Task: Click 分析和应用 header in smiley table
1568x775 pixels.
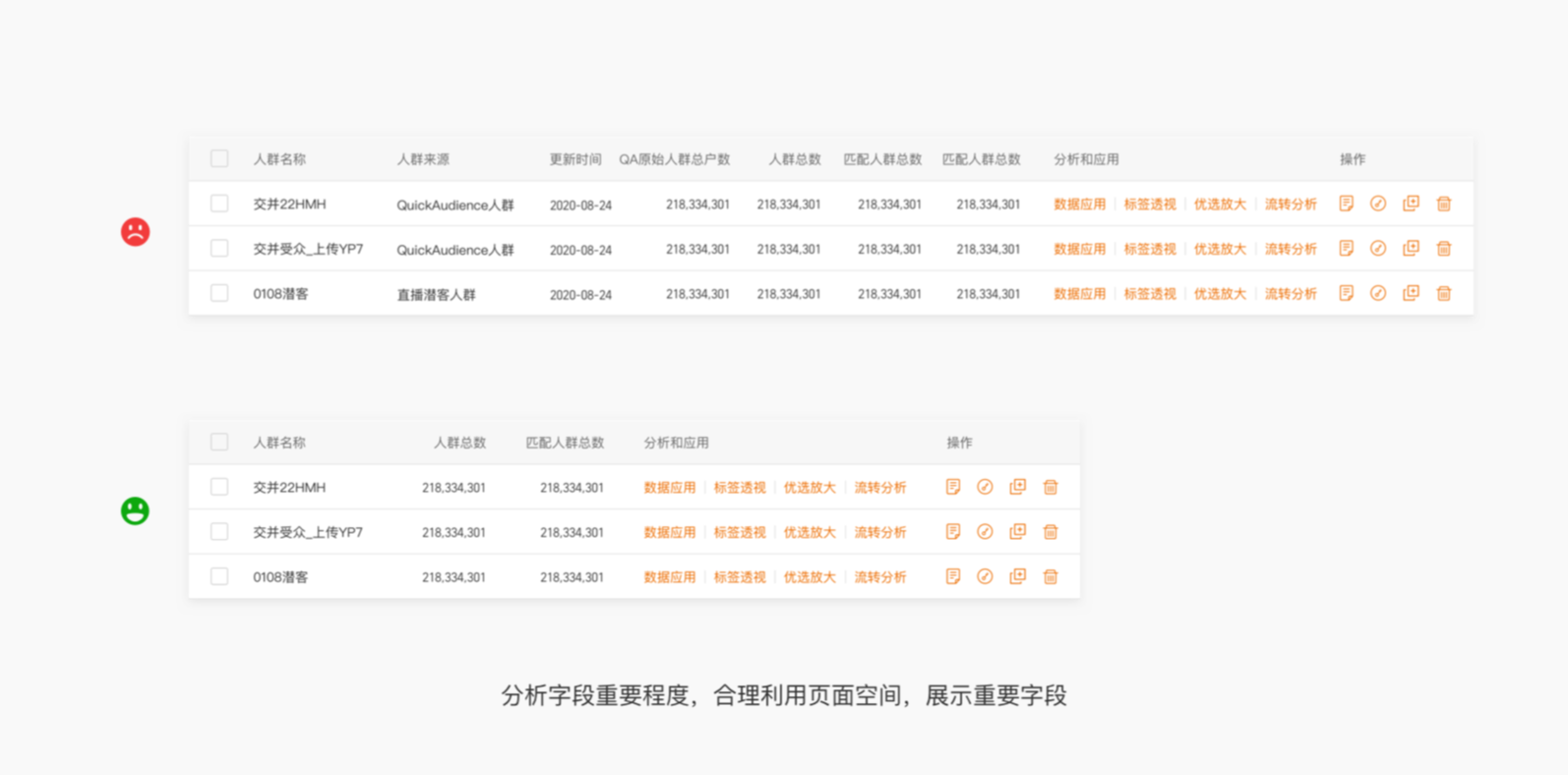Action: pyautogui.click(x=676, y=443)
